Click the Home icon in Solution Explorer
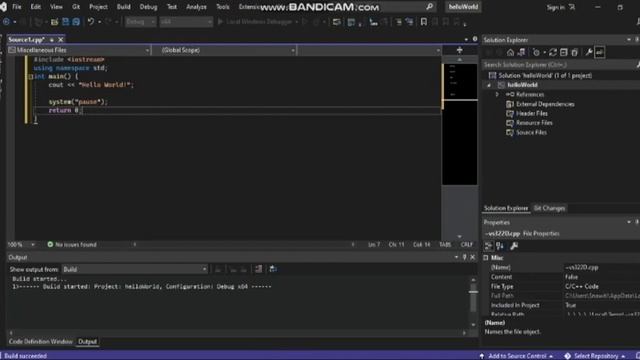 tap(510, 52)
